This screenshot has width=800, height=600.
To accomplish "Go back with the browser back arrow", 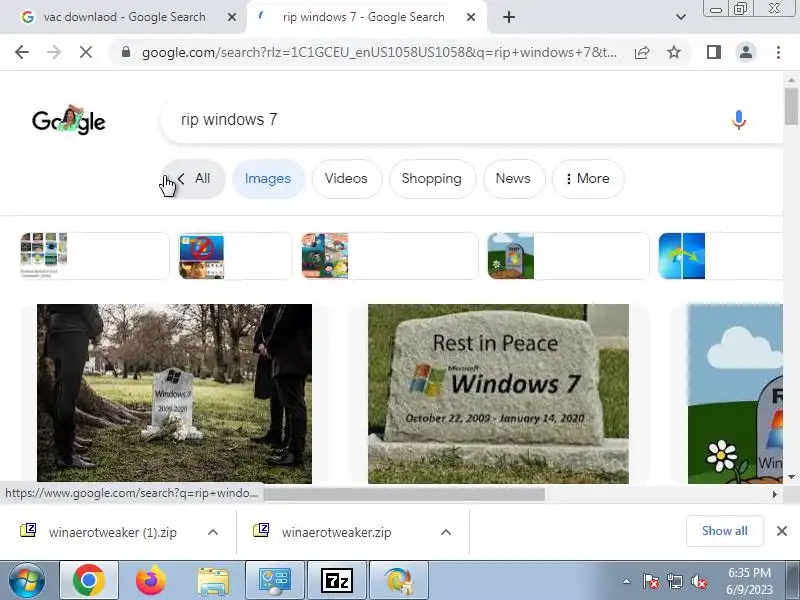I will (x=22, y=52).
